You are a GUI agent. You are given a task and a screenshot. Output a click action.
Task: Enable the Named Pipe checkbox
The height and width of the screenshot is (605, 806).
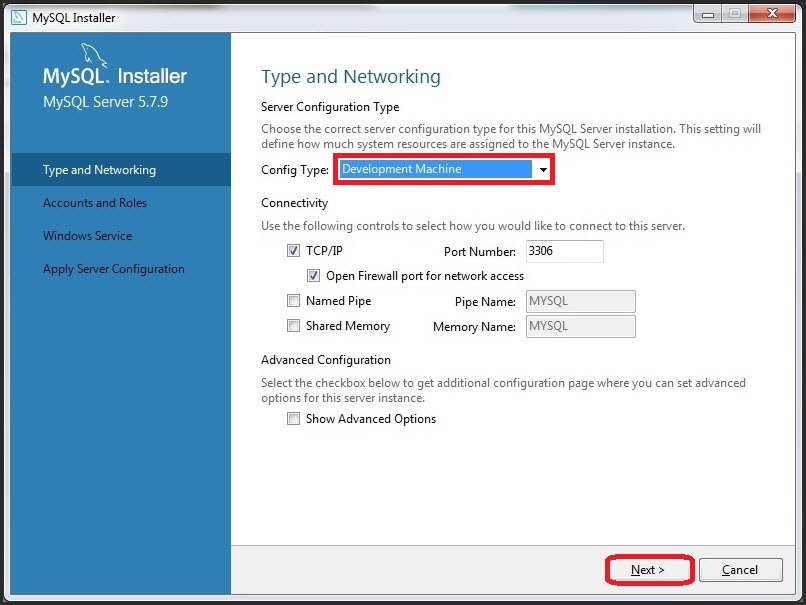tap(293, 300)
